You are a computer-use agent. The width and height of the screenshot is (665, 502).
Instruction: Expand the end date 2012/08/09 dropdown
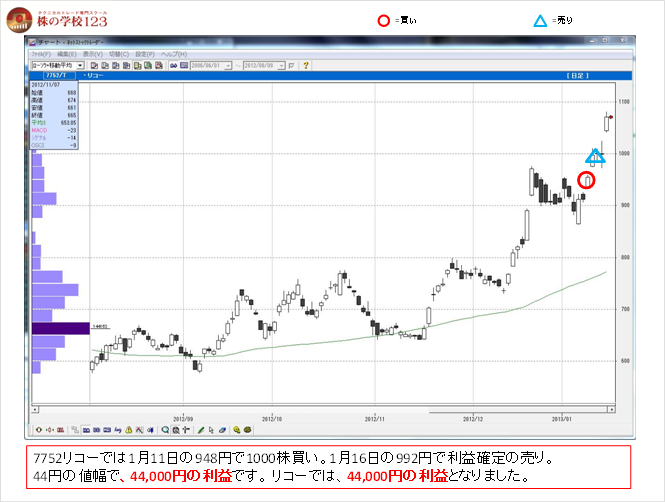pos(282,65)
